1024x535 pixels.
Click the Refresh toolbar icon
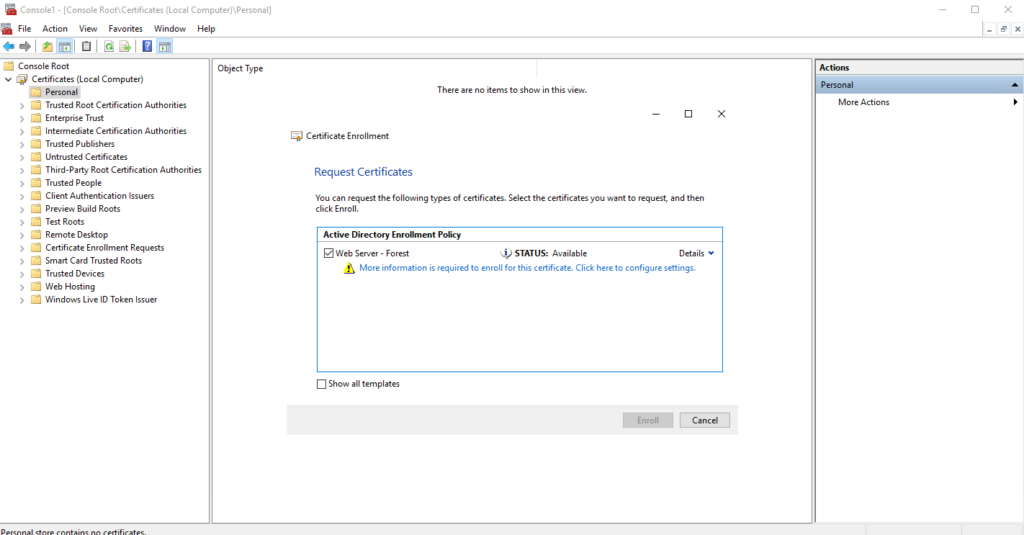pos(108,47)
